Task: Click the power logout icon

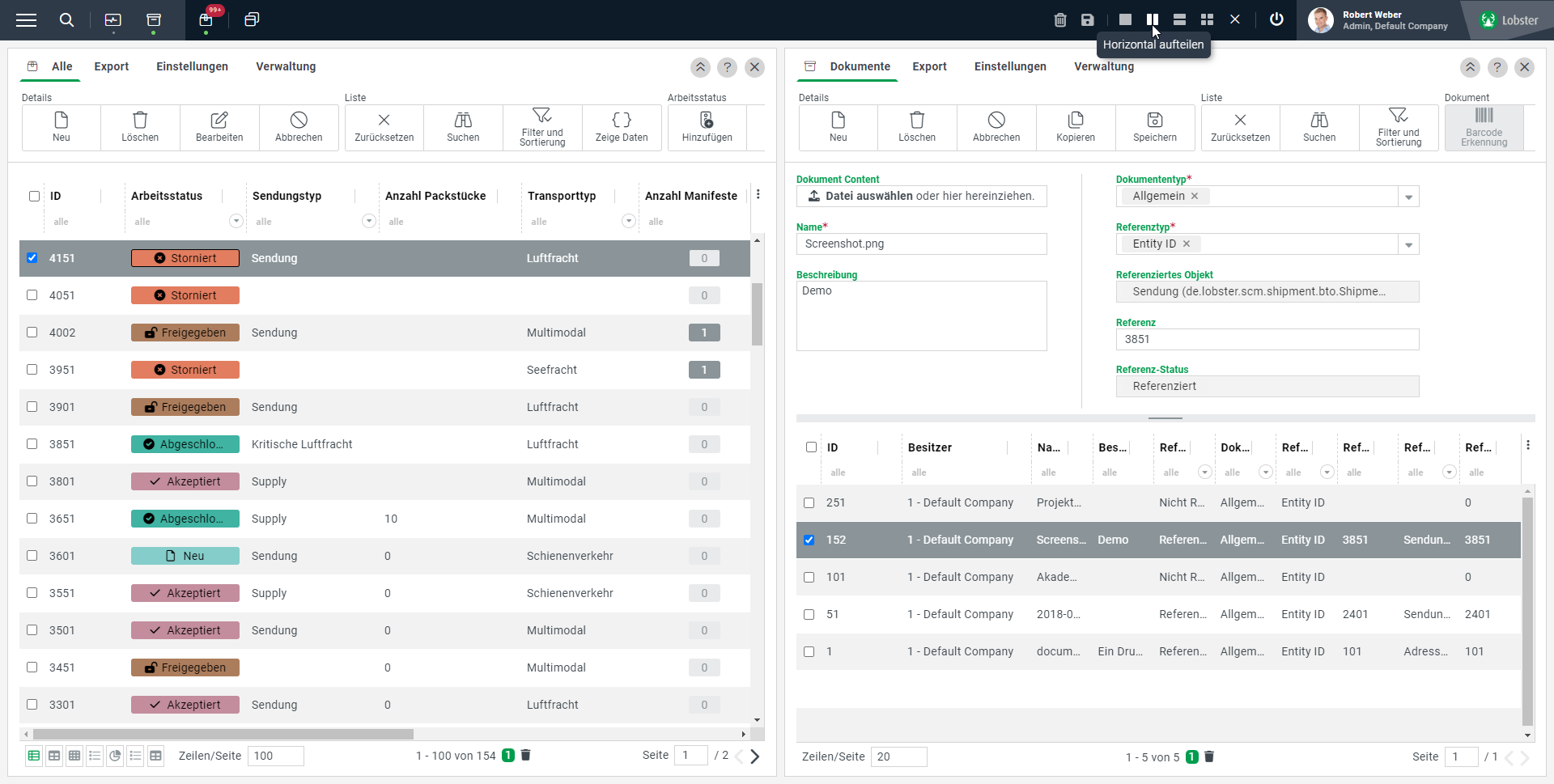Action: pyautogui.click(x=1276, y=19)
